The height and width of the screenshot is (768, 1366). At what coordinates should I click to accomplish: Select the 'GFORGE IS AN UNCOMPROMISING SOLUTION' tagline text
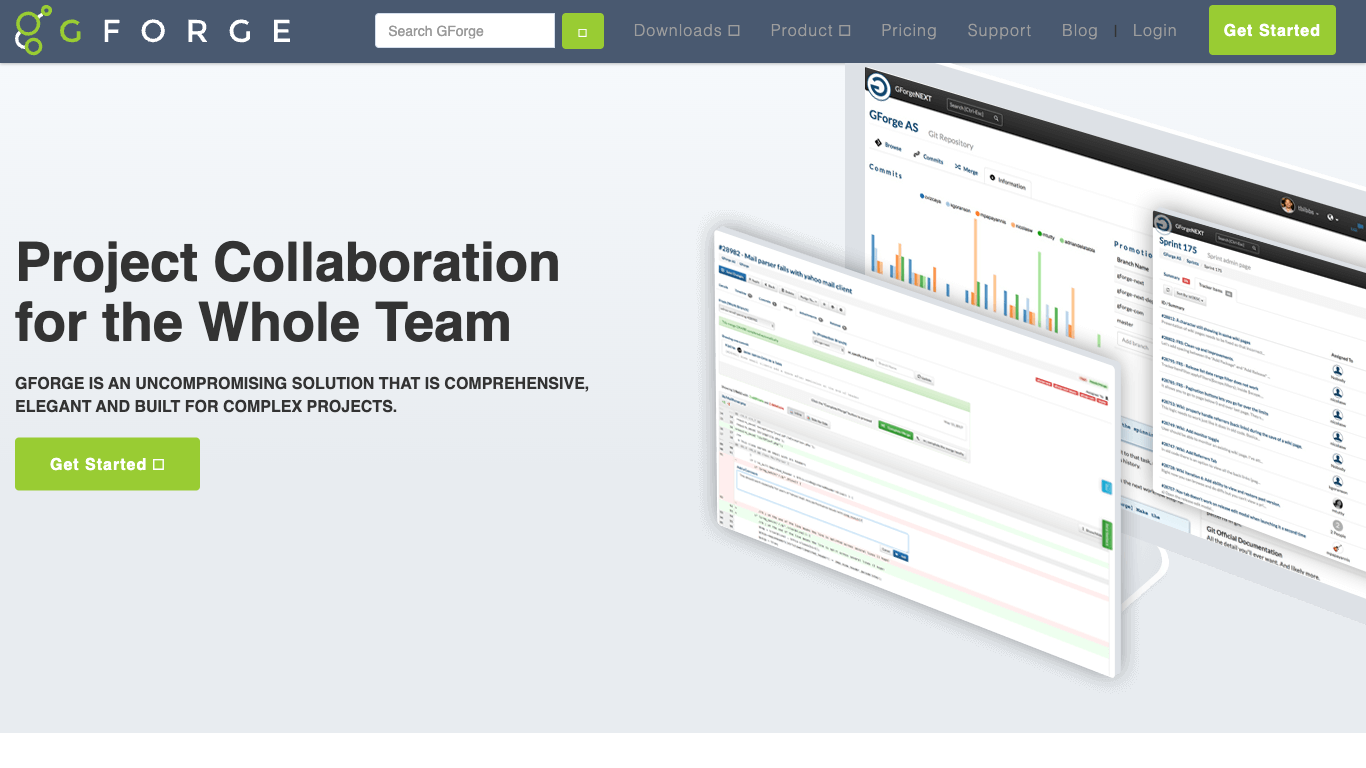(x=302, y=395)
